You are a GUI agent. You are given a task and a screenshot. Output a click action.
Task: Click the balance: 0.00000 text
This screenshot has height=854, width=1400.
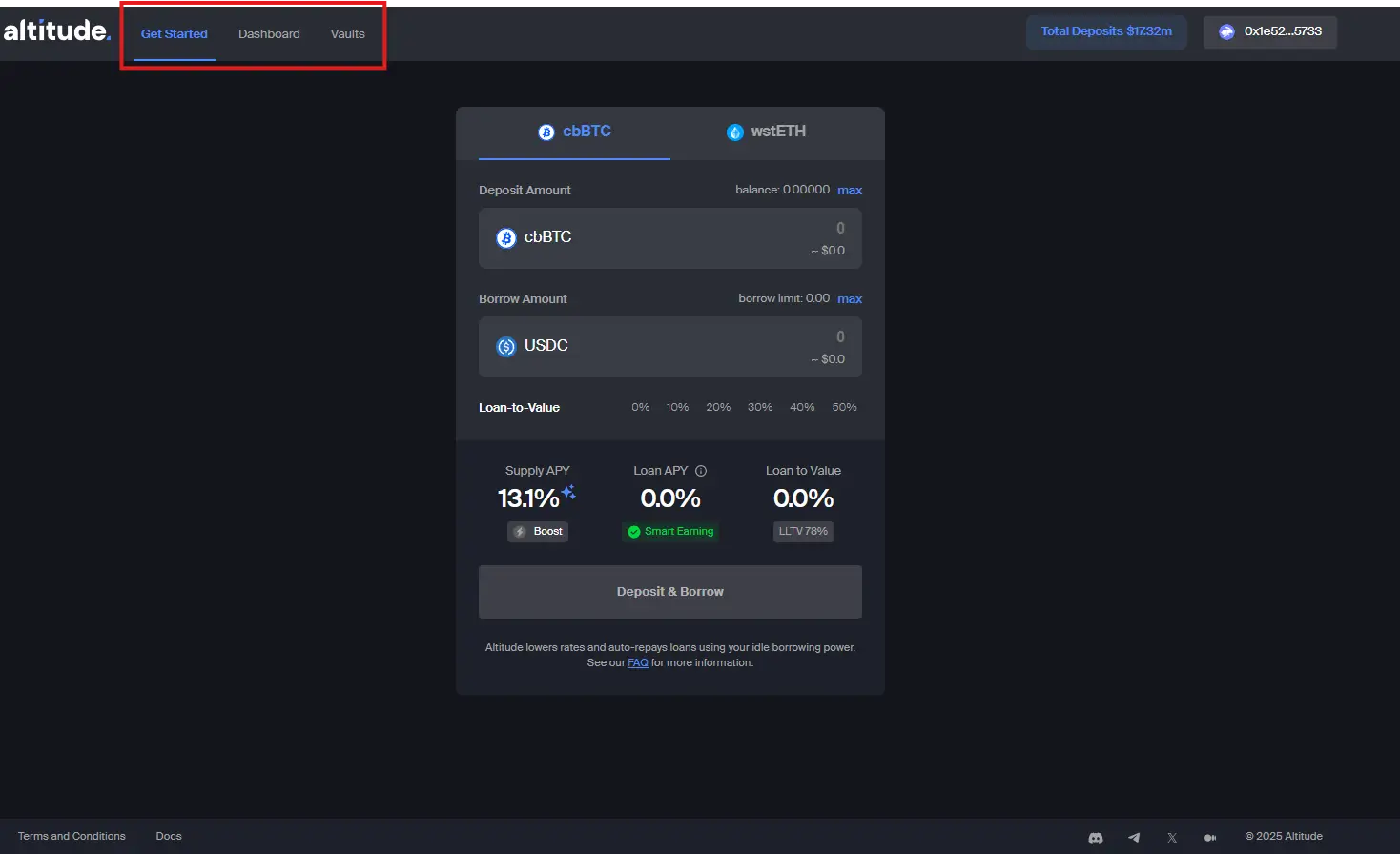[782, 190]
